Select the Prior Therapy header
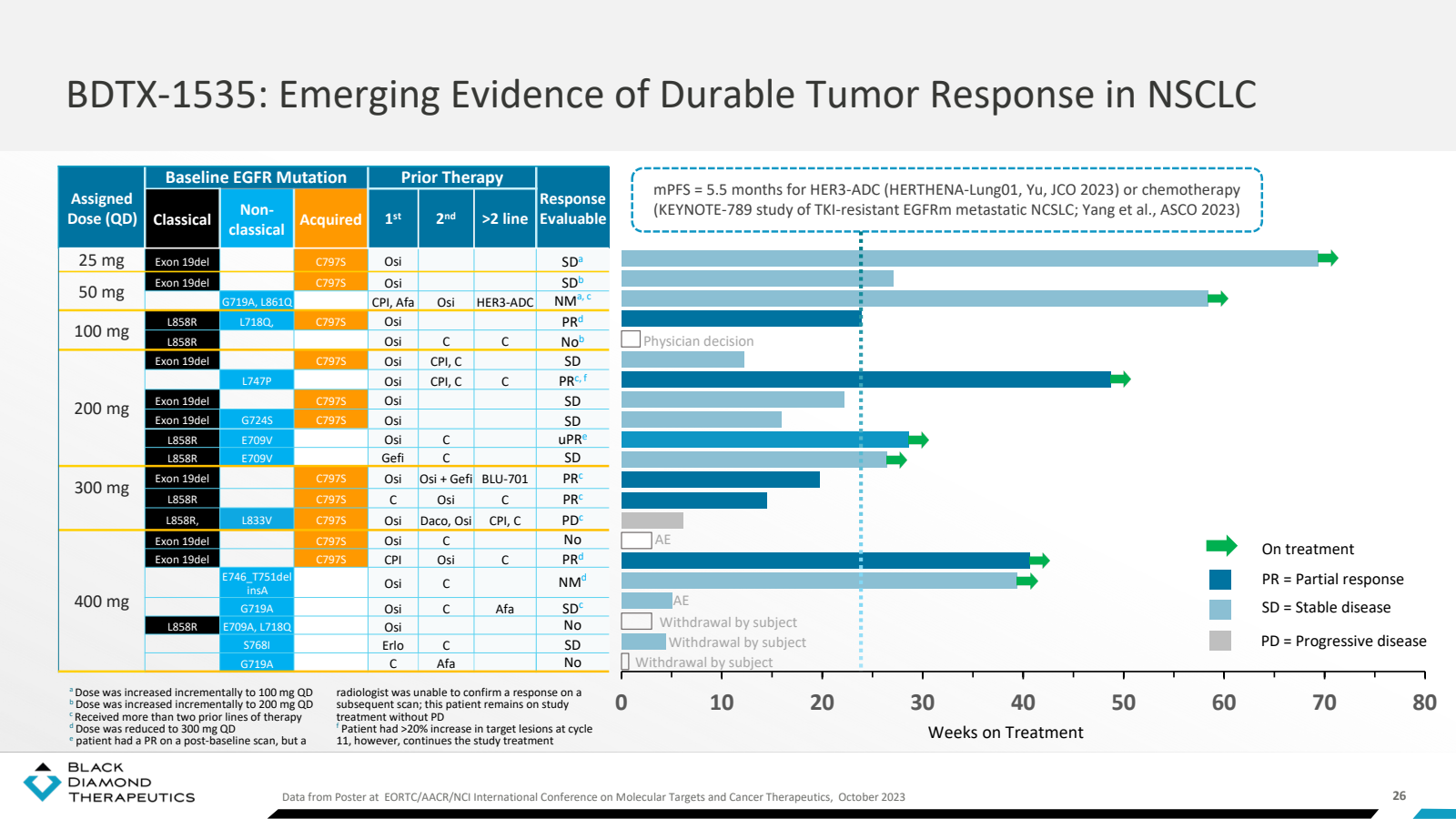This screenshot has width=1456, height=819. (x=452, y=177)
